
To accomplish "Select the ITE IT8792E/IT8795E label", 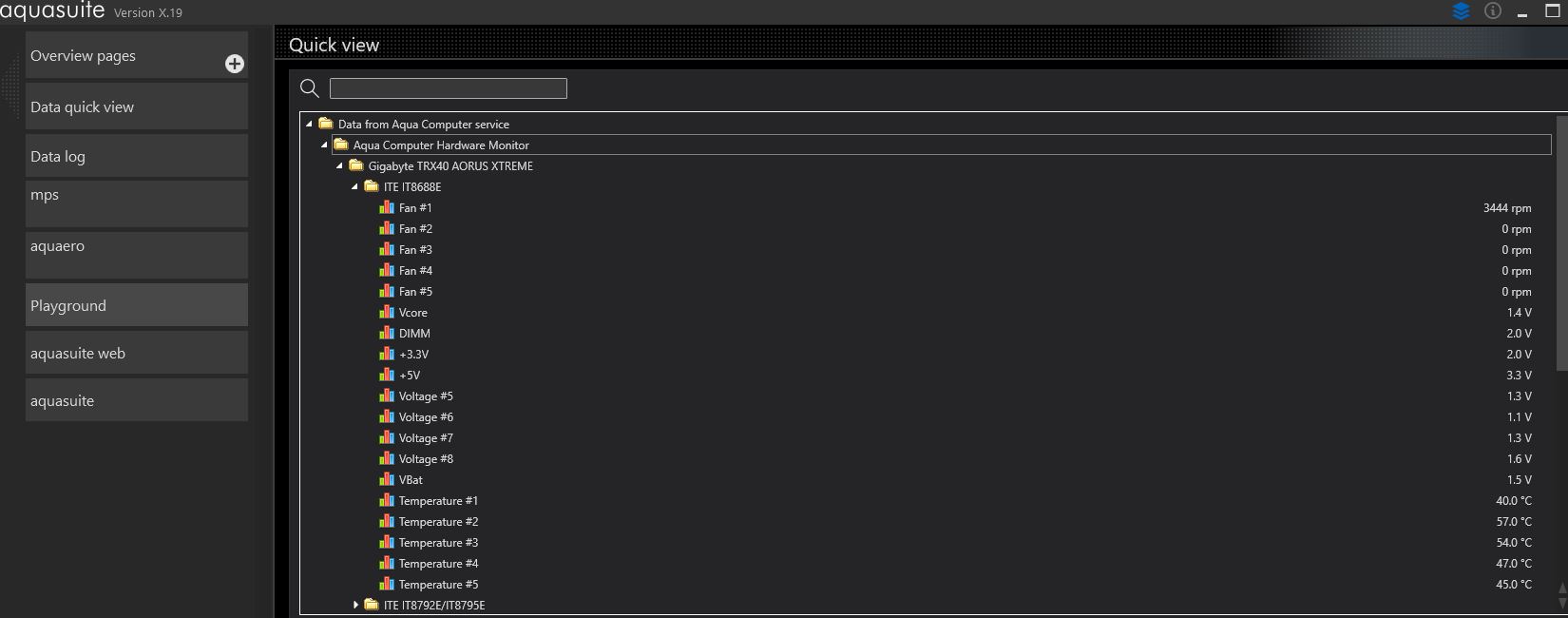I will [434, 606].
